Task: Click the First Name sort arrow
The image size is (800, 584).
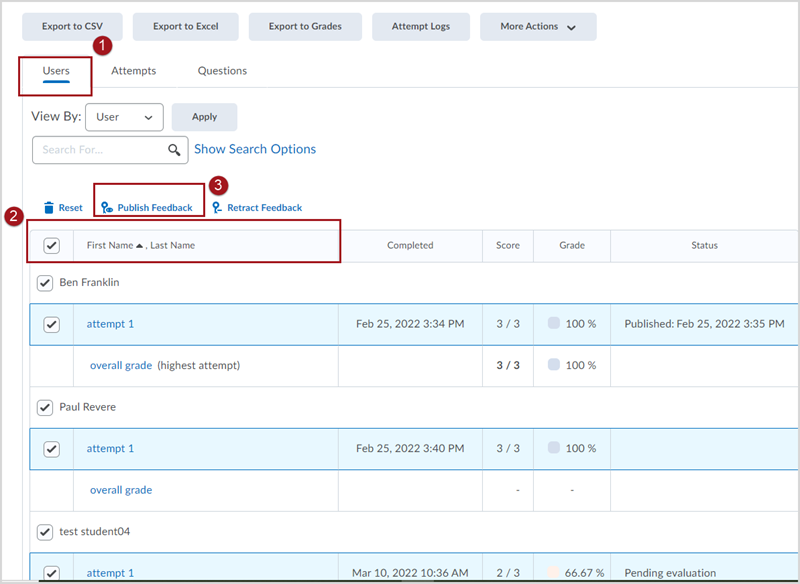Action: [x=139, y=245]
